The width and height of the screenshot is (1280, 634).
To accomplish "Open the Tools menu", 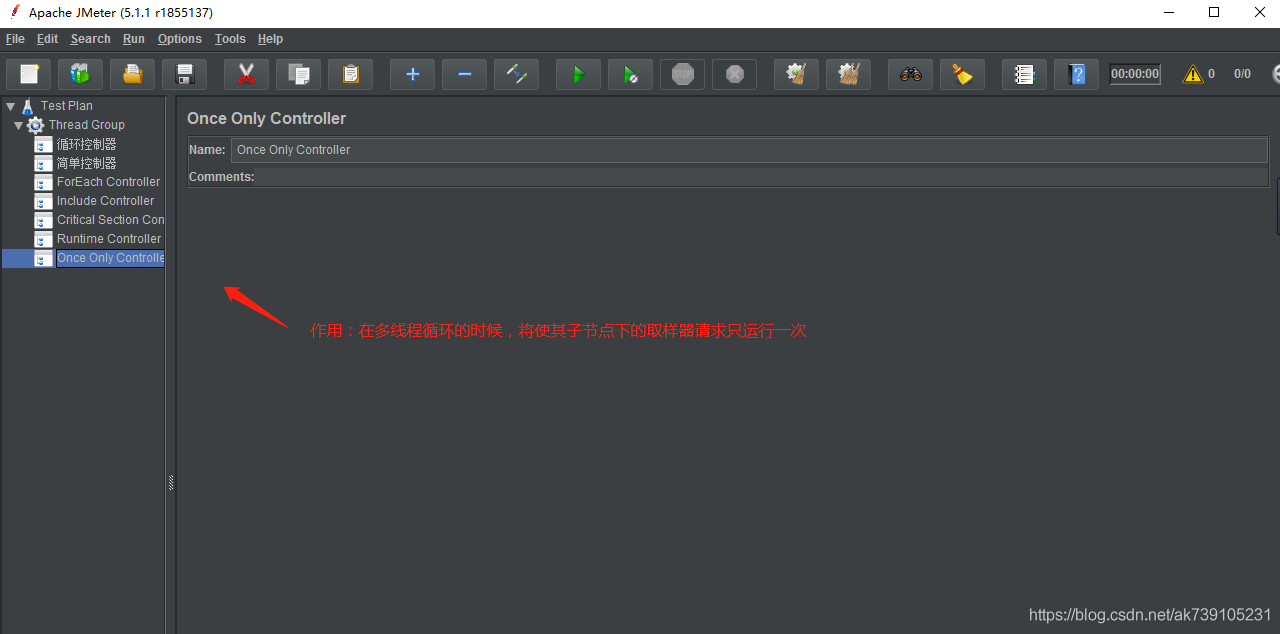I will pyautogui.click(x=230, y=39).
